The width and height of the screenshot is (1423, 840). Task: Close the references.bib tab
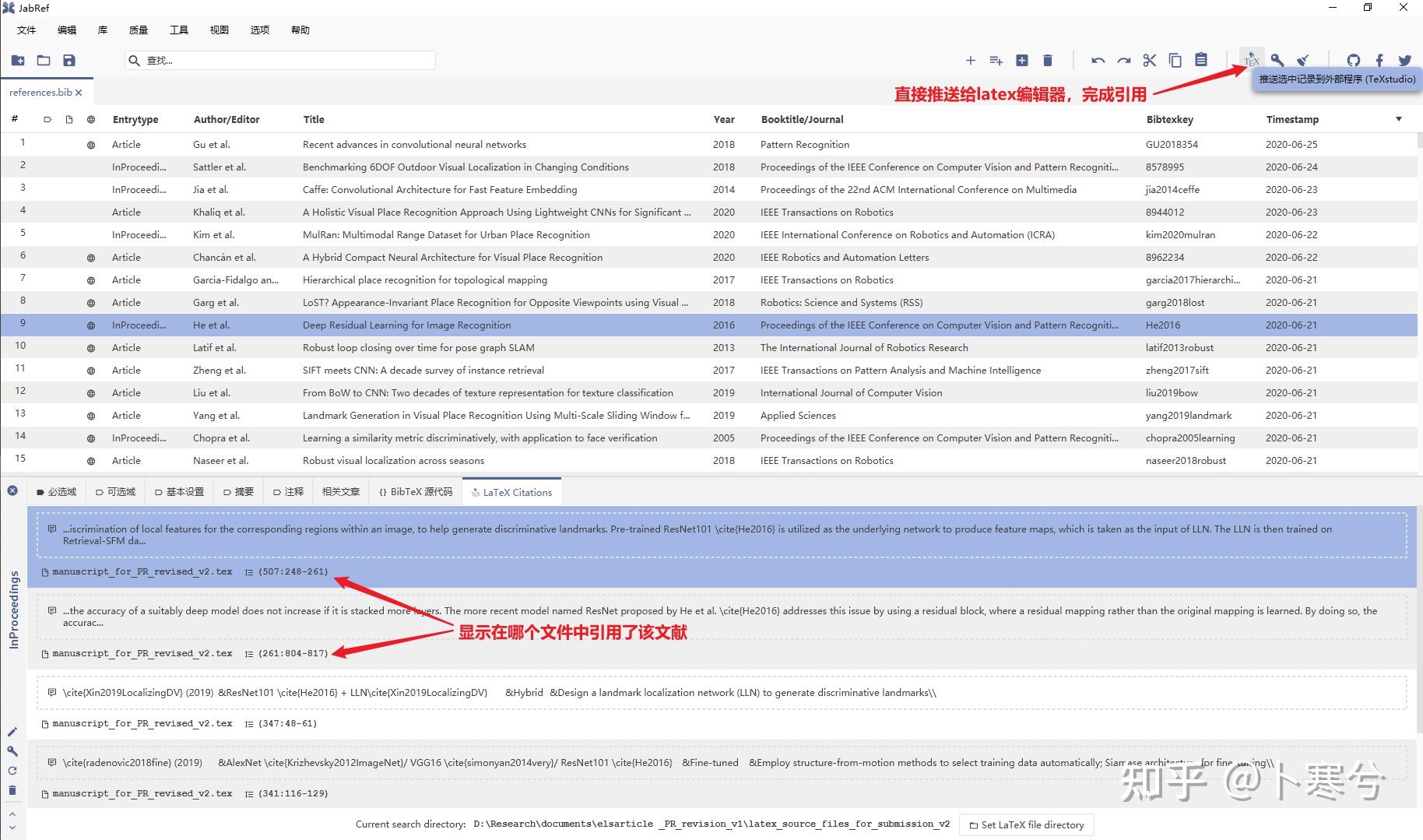point(79,92)
